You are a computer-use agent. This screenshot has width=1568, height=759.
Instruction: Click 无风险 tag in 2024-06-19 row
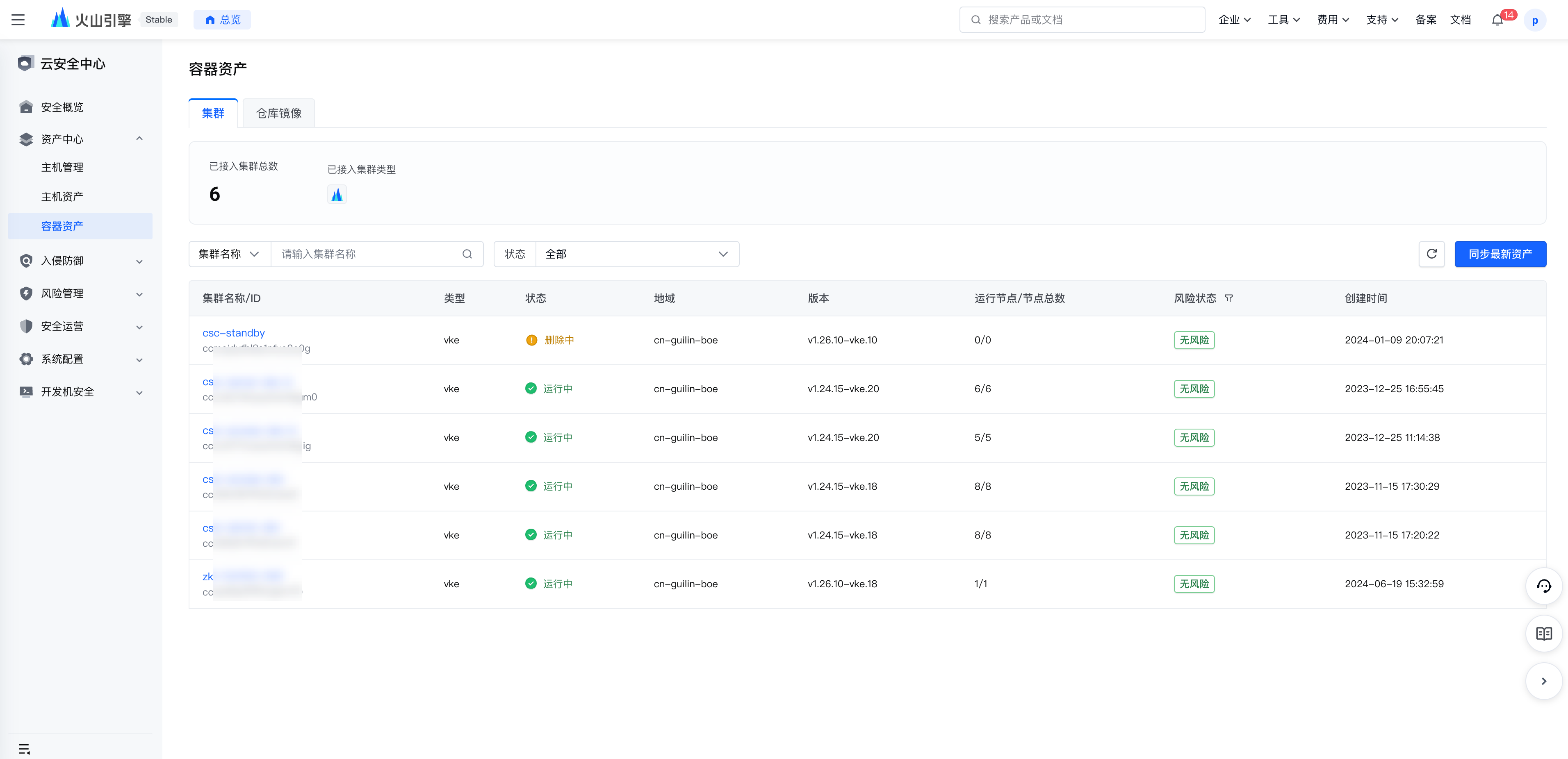[x=1194, y=584]
